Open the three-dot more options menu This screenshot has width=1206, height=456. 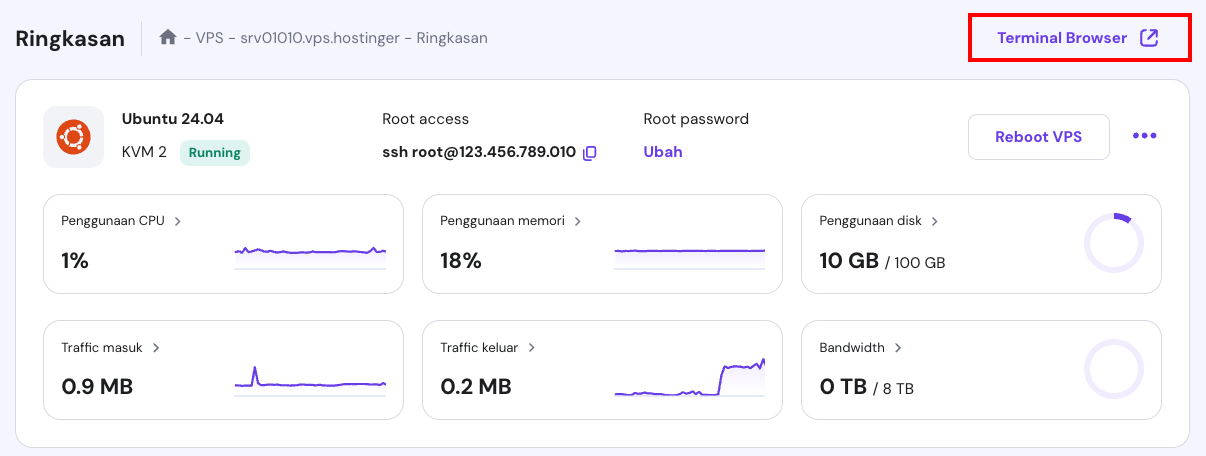tap(1144, 137)
